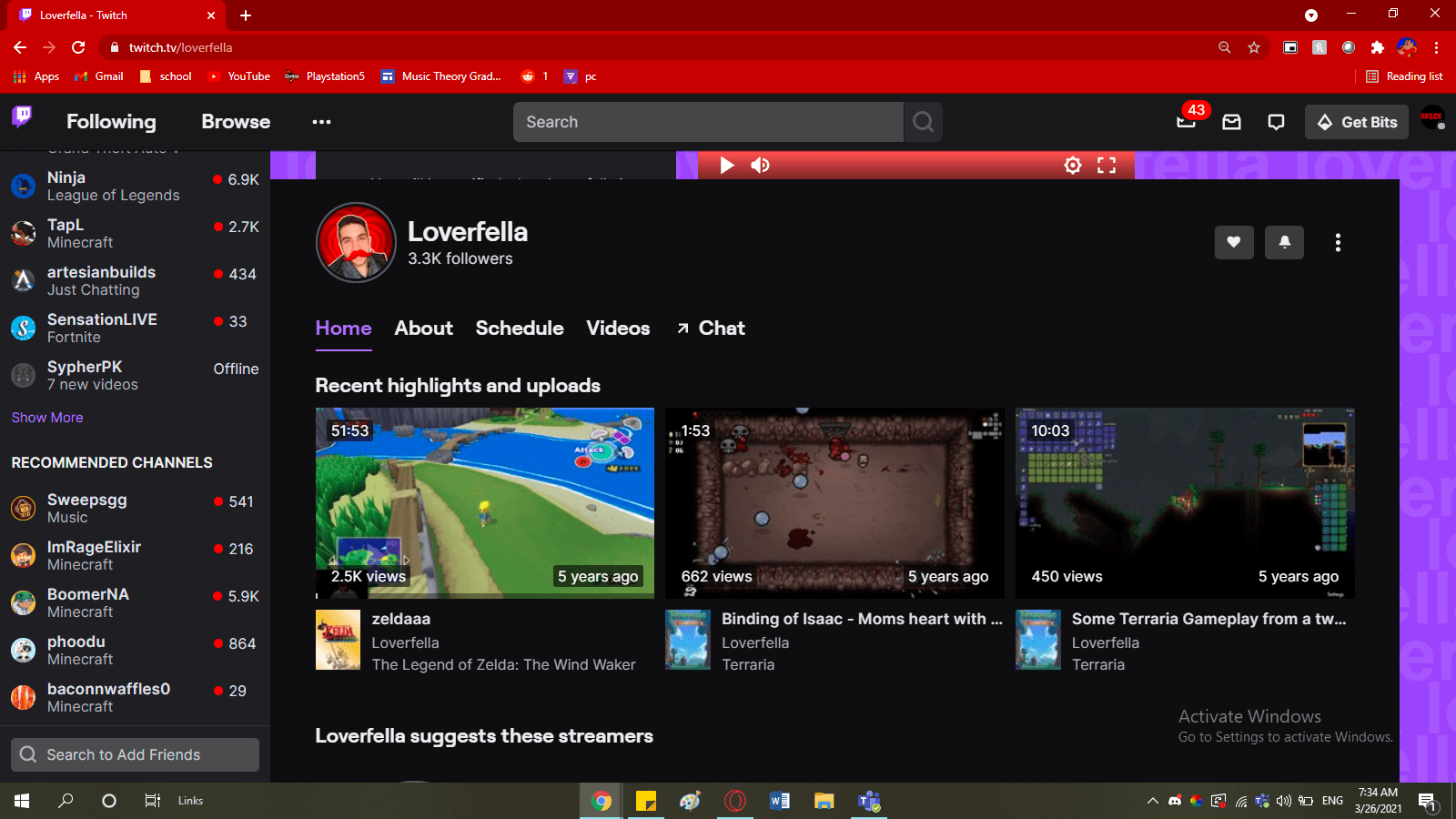Open the More options ellipsis menu
The height and width of the screenshot is (819, 1456).
pyautogui.click(x=320, y=121)
